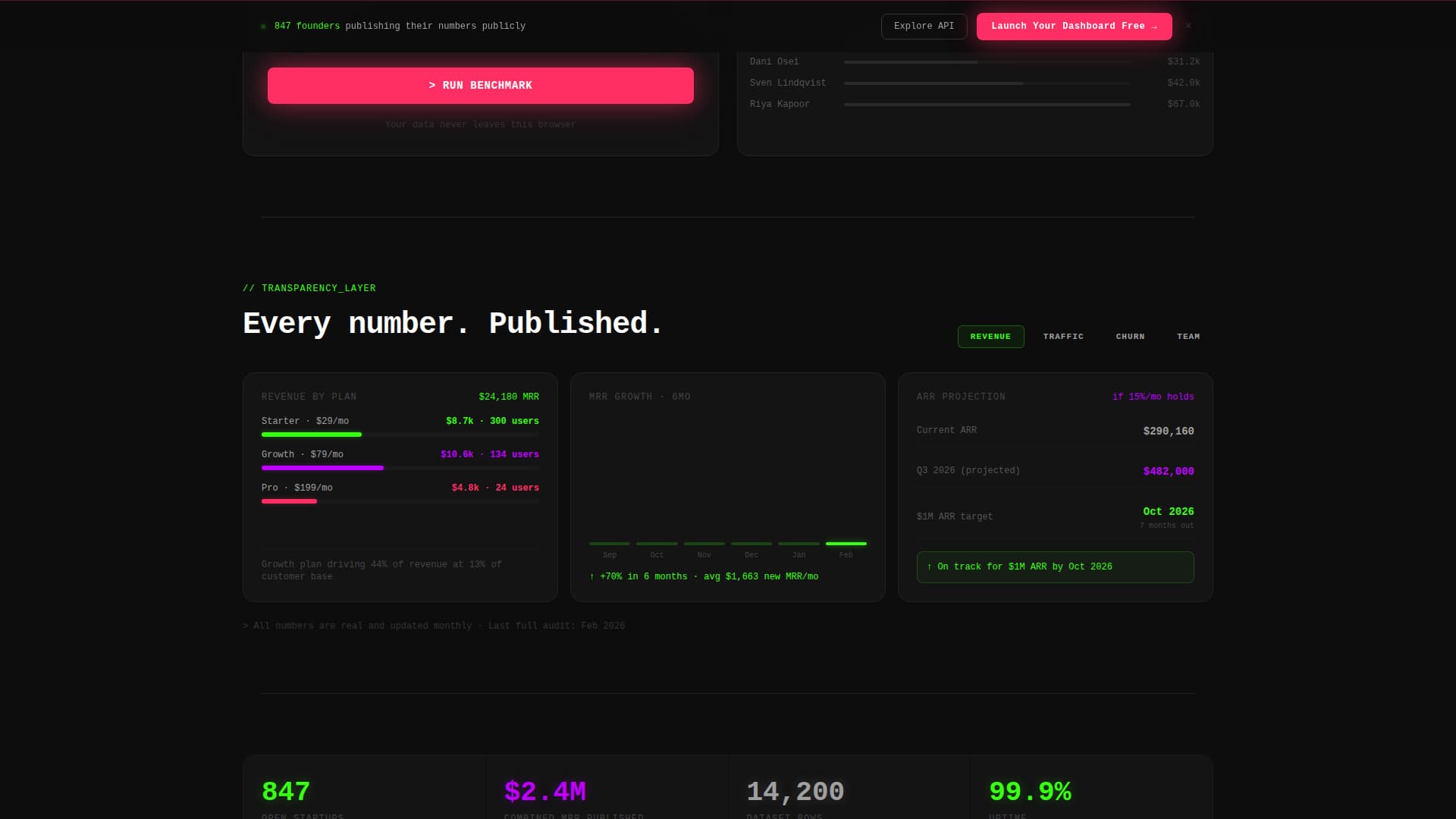Click 'if 15%/mo holds' label

pyautogui.click(x=1153, y=397)
